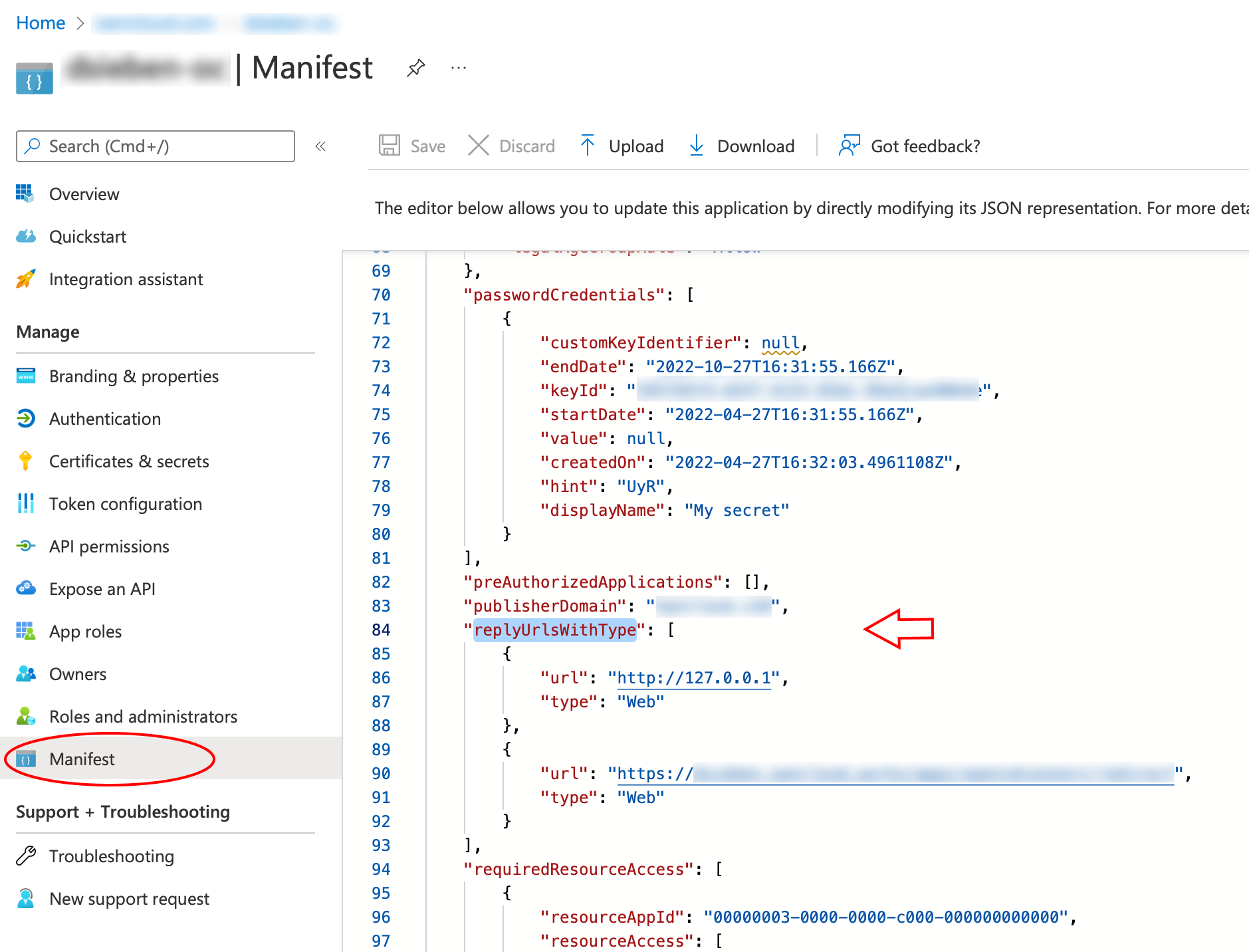
Task: Open Token configuration from the sidebar
Action: pos(125,503)
